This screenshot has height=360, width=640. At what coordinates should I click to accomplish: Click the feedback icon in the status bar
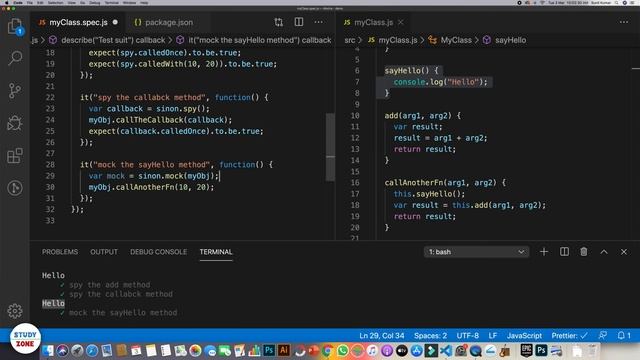point(602,336)
